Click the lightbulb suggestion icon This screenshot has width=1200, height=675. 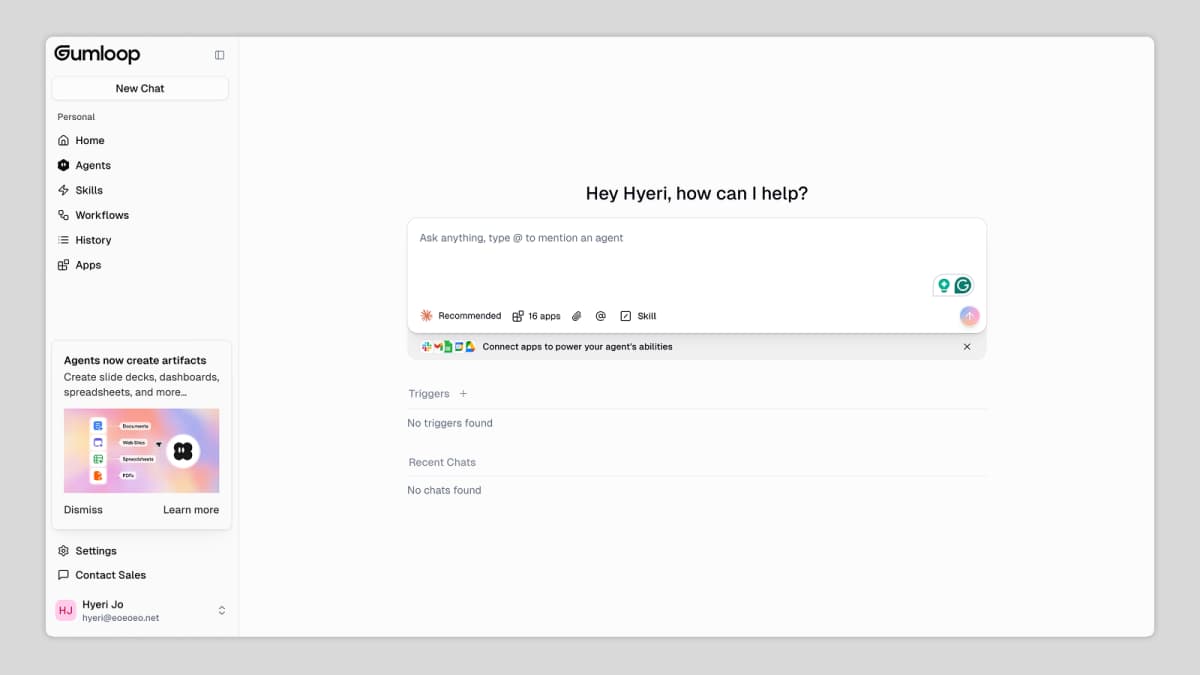(x=943, y=286)
